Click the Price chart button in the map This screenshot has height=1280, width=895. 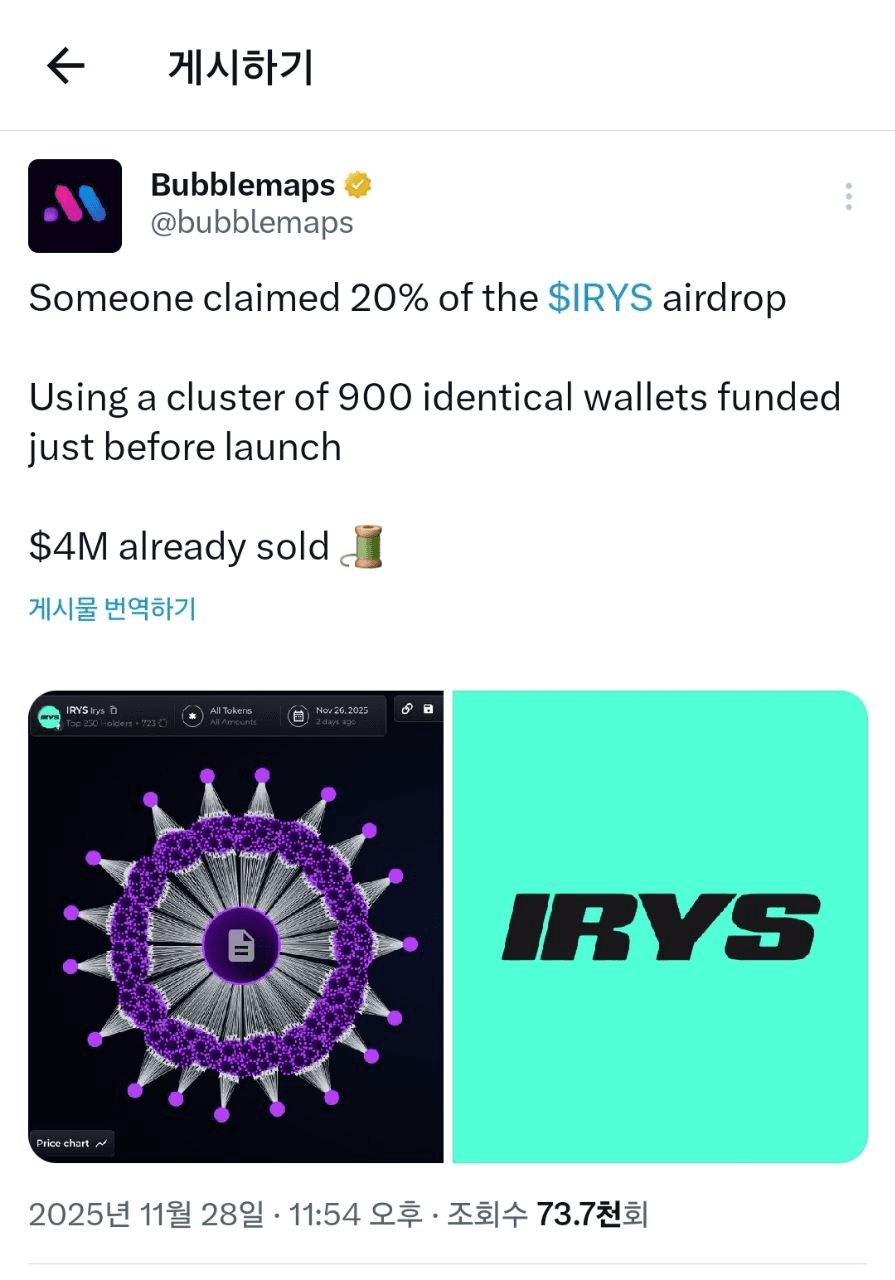(x=72, y=1143)
